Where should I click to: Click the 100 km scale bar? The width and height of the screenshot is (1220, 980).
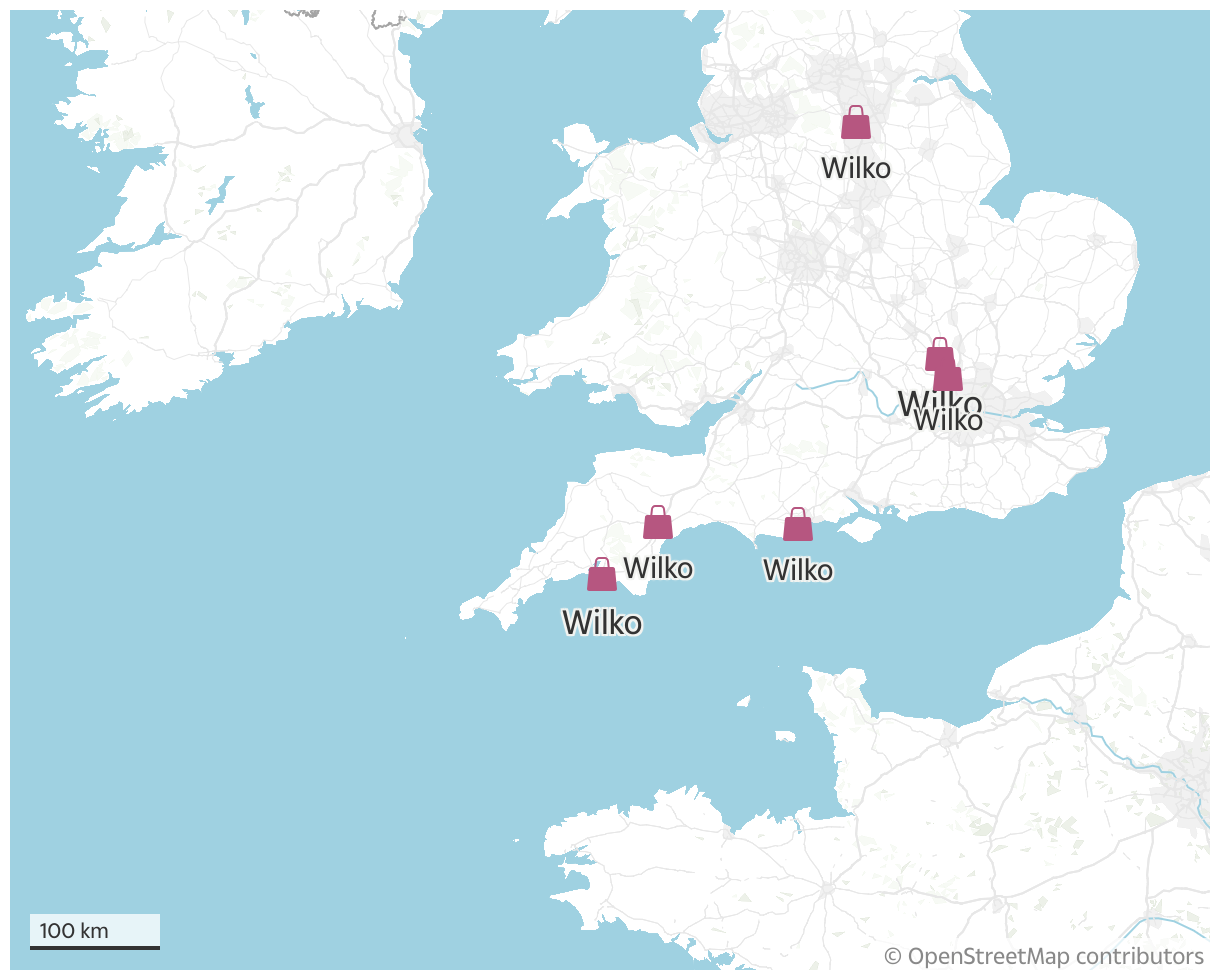pyautogui.click(x=95, y=931)
